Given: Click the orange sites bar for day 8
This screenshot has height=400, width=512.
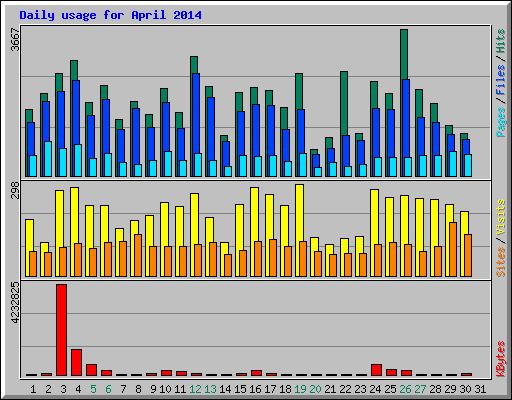Looking at the screenshot, I should pyautogui.click(x=138, y=255).
